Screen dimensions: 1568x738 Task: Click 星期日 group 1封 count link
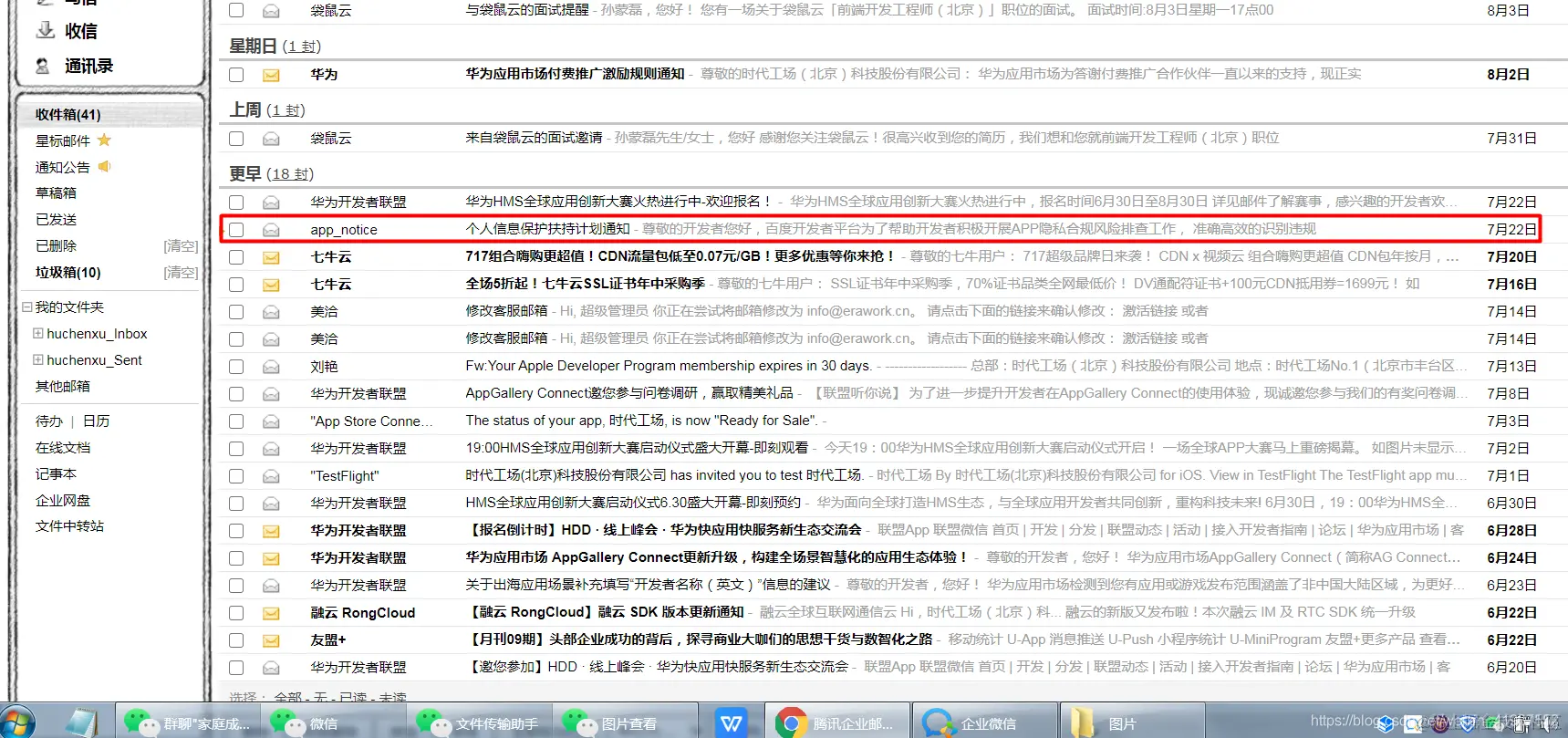pos(302,47)
